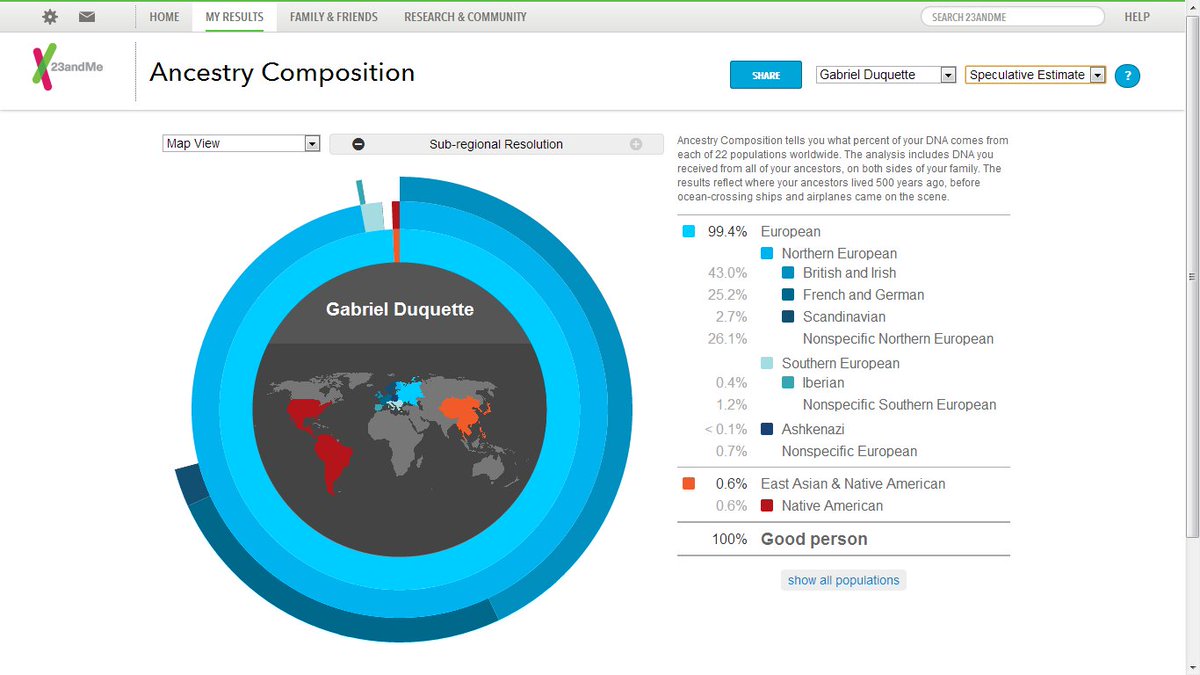Click the Gabriel Duquette chart center title
1200x675 pixels.
[x=400, y=310]
